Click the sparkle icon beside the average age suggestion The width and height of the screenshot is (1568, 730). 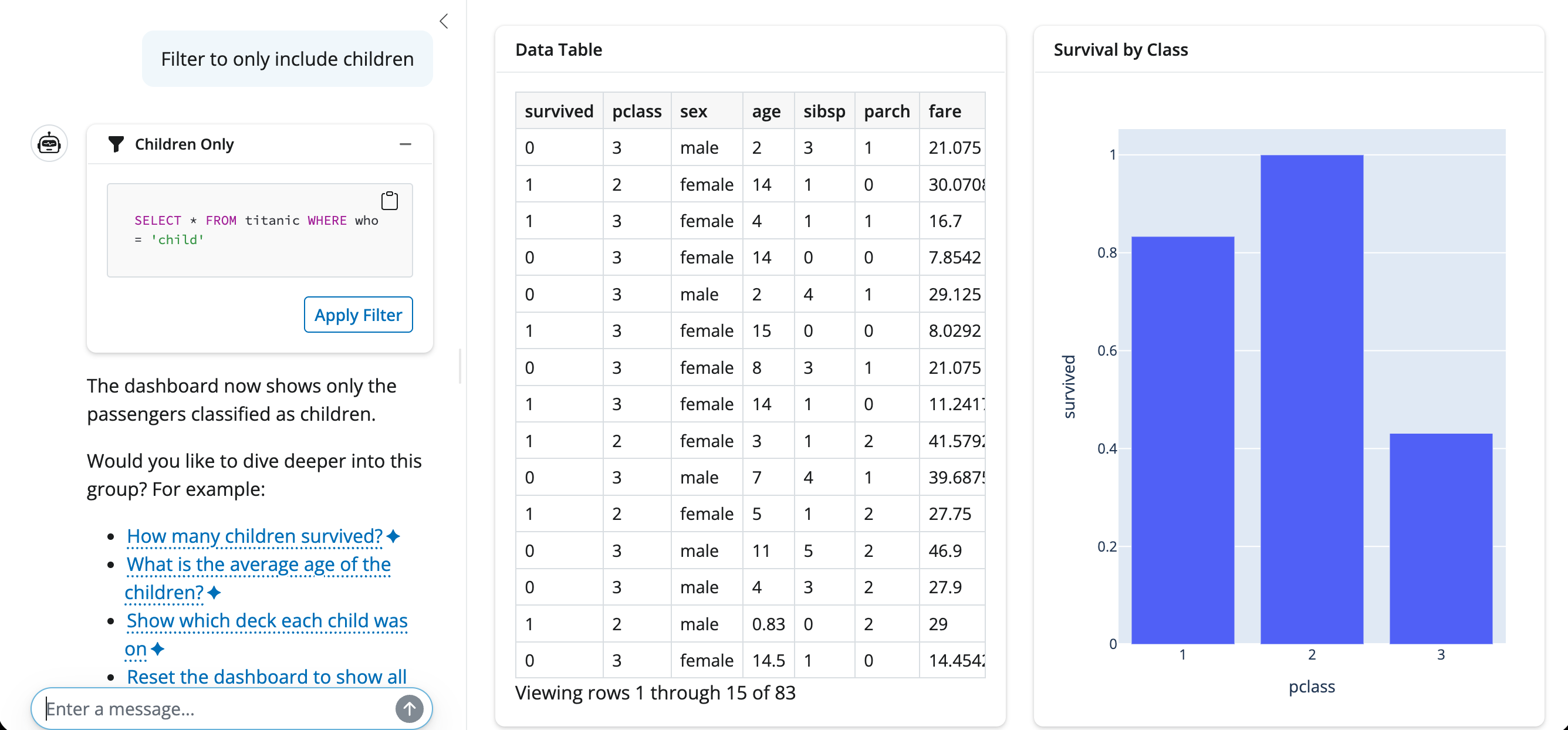point(214,593)
